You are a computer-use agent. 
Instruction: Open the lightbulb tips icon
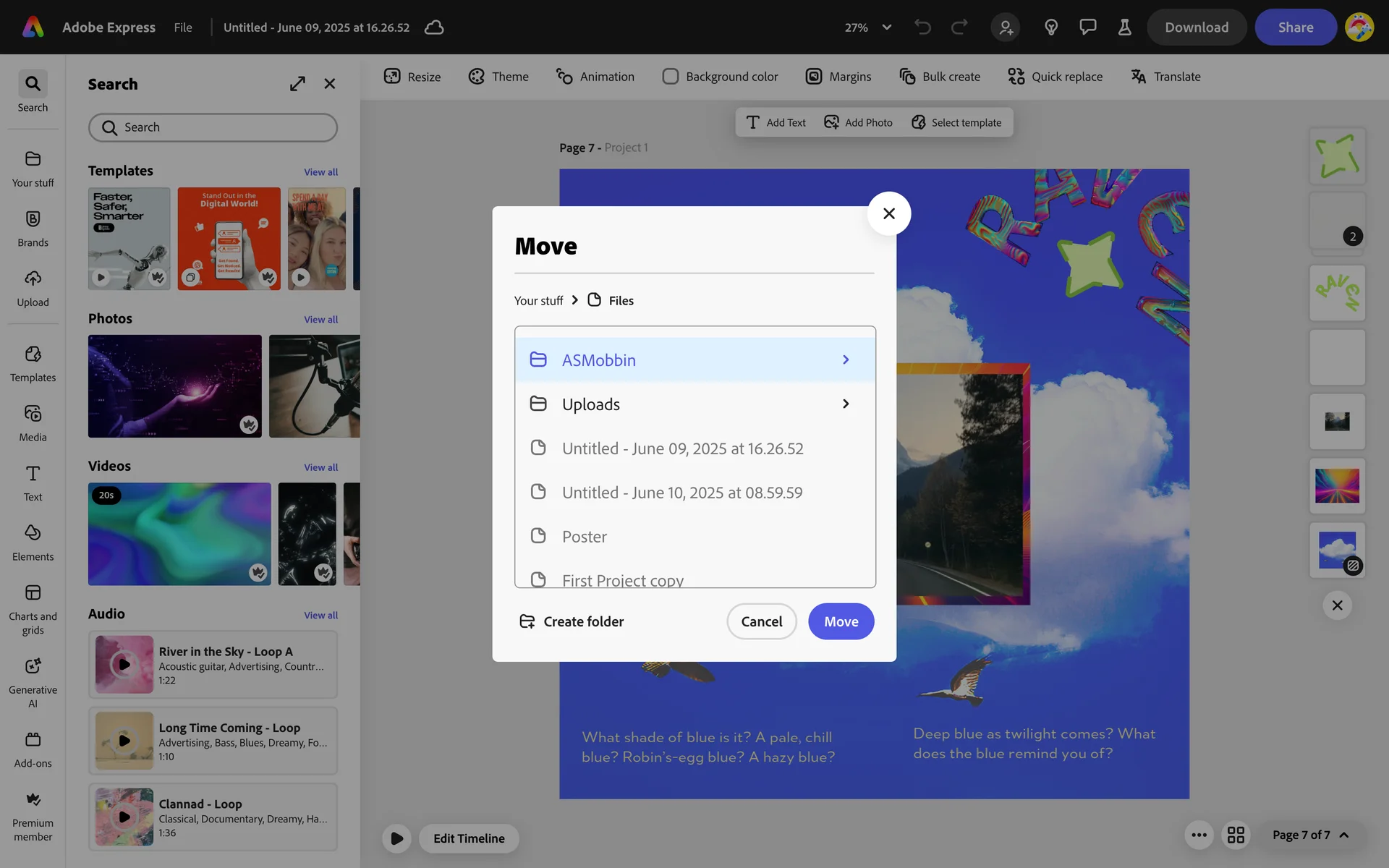tap(1051, 27)
